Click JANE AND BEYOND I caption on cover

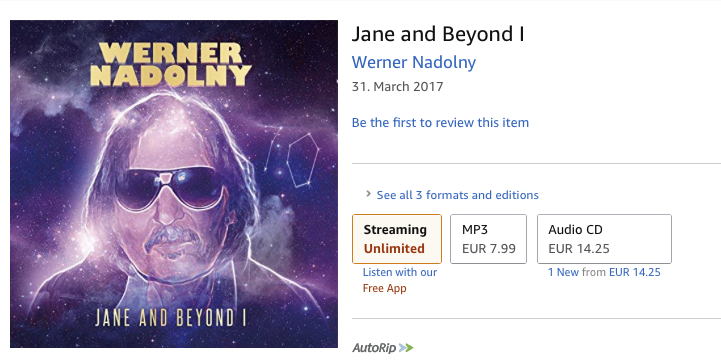coord(171,318)
